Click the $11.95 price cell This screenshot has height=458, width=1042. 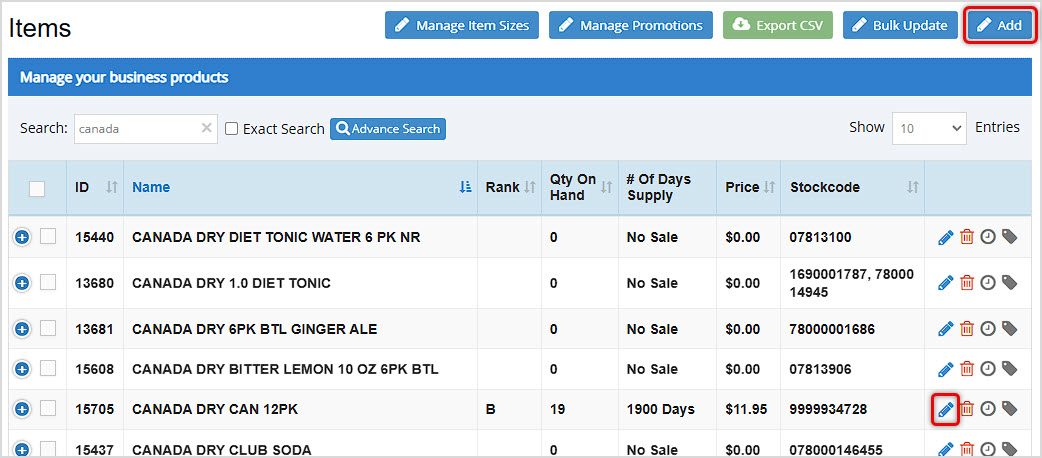coord(746,409)
